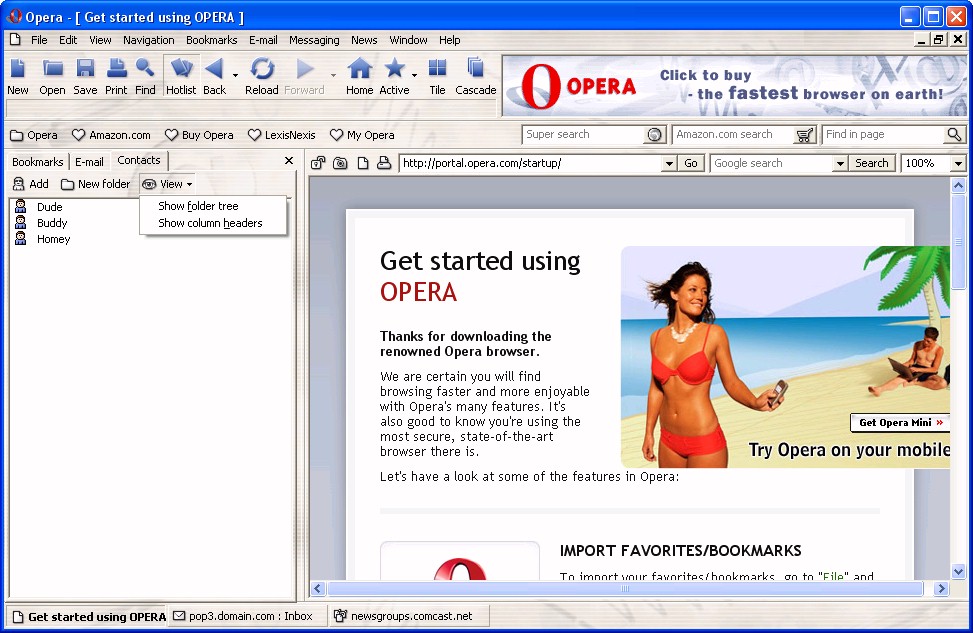
Task: Click the Open file toolbar icon
Action: 52,76
